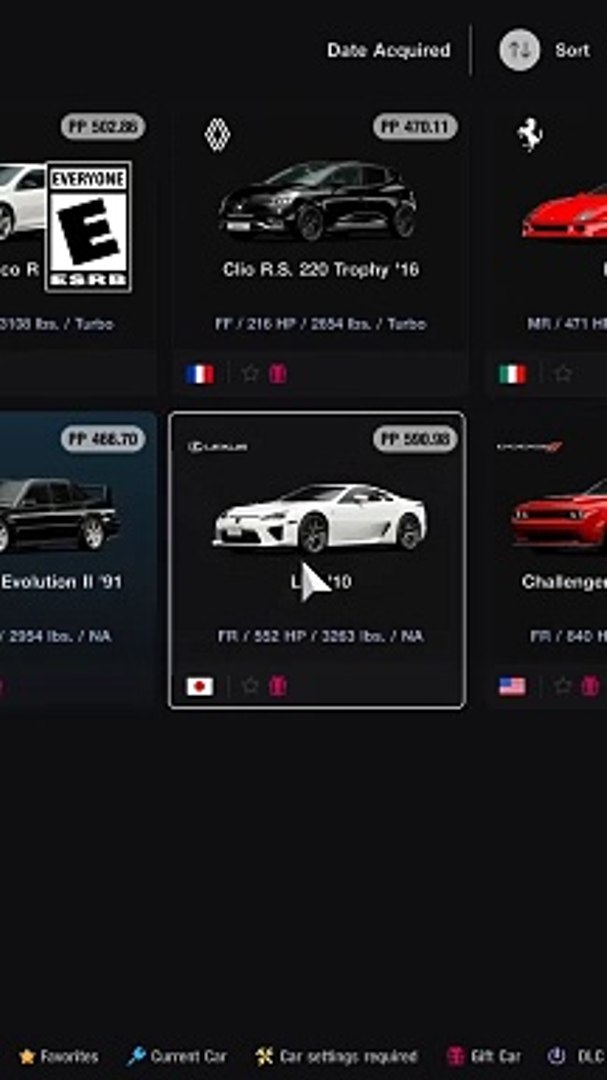Click the Dodge brand logo

530,447
